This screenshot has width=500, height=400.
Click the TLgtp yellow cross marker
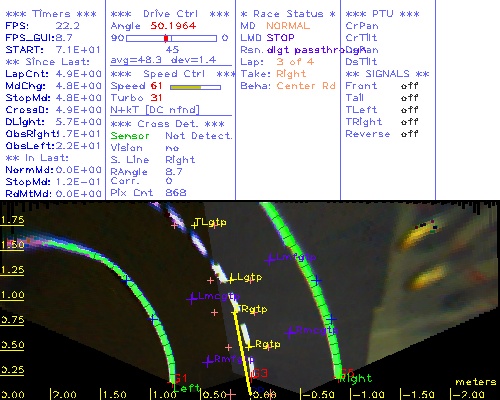(194, 226)
